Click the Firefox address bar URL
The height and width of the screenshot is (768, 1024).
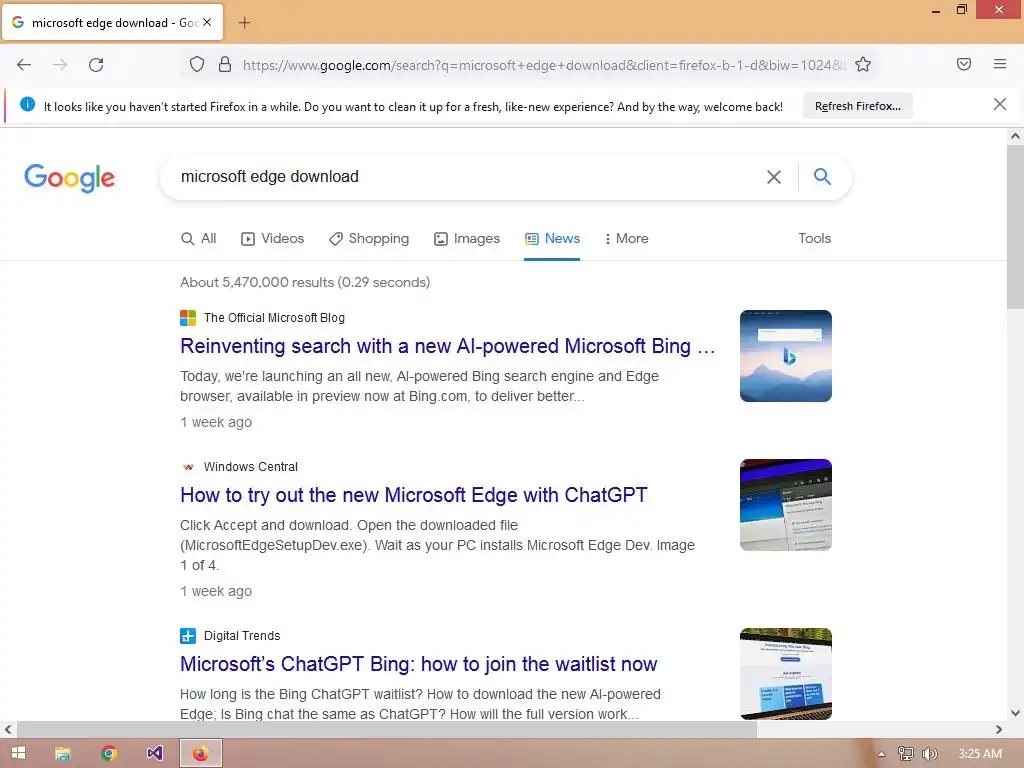pyautogui.click(x=542, y=65)
